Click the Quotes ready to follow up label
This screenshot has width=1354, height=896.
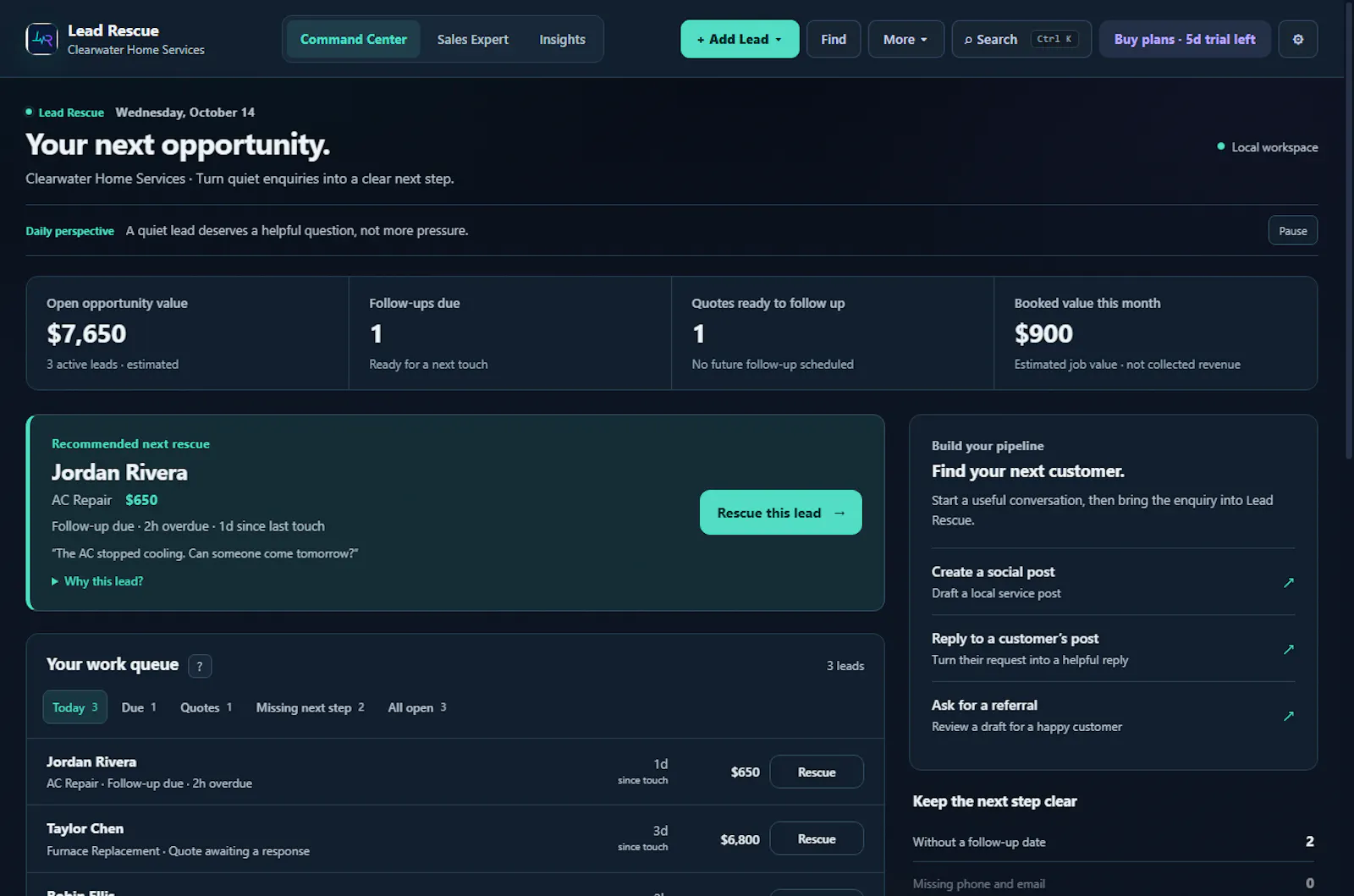pos(768,303)
